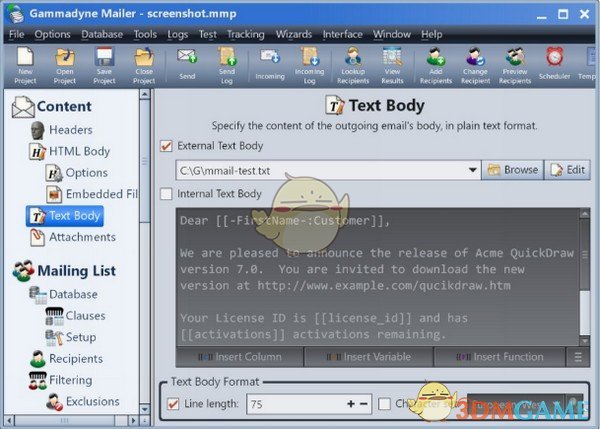Image resolution: width=600 pixels, height=429 pixels.
Task: Open the Tools menu
Action: (x=145, y=34)
